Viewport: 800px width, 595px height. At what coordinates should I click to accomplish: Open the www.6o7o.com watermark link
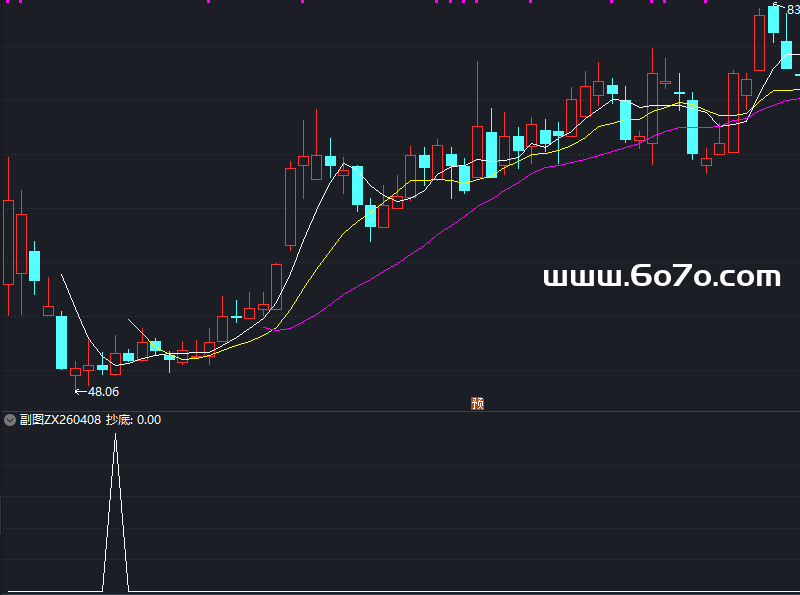pyautogui.click(x=661, y=277)
